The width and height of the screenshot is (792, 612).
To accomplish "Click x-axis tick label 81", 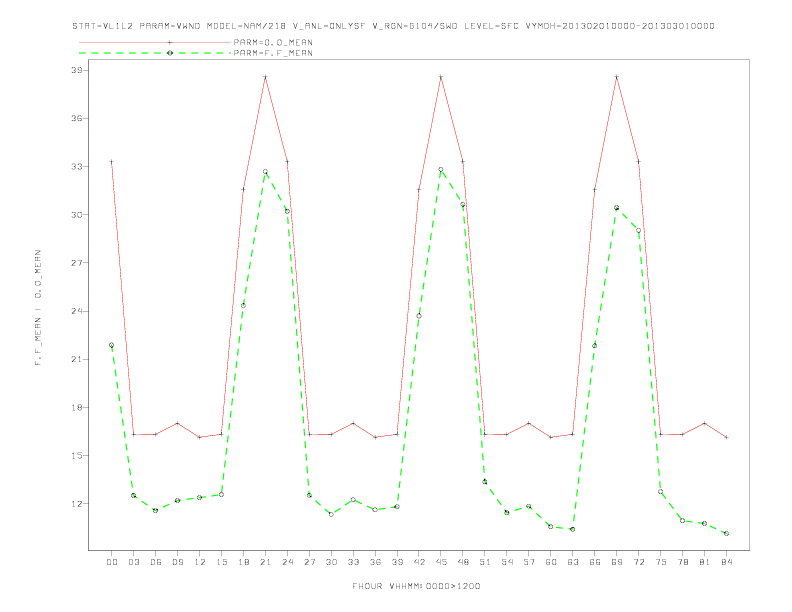I will 705,562.
